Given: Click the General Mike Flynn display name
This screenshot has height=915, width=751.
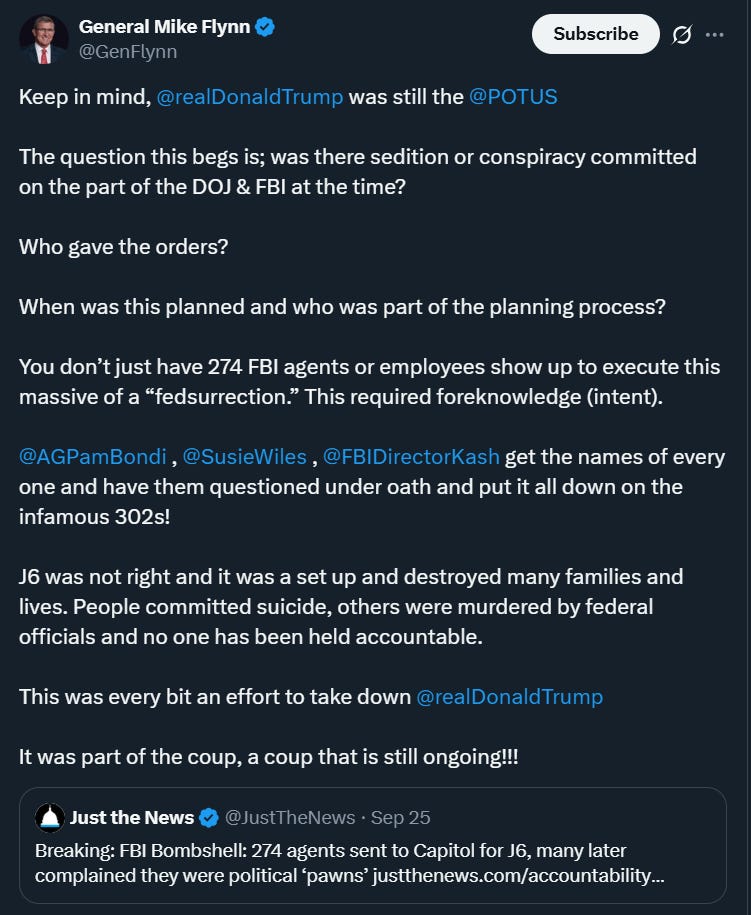Looking at the screenshot, I should coord(164,27).
